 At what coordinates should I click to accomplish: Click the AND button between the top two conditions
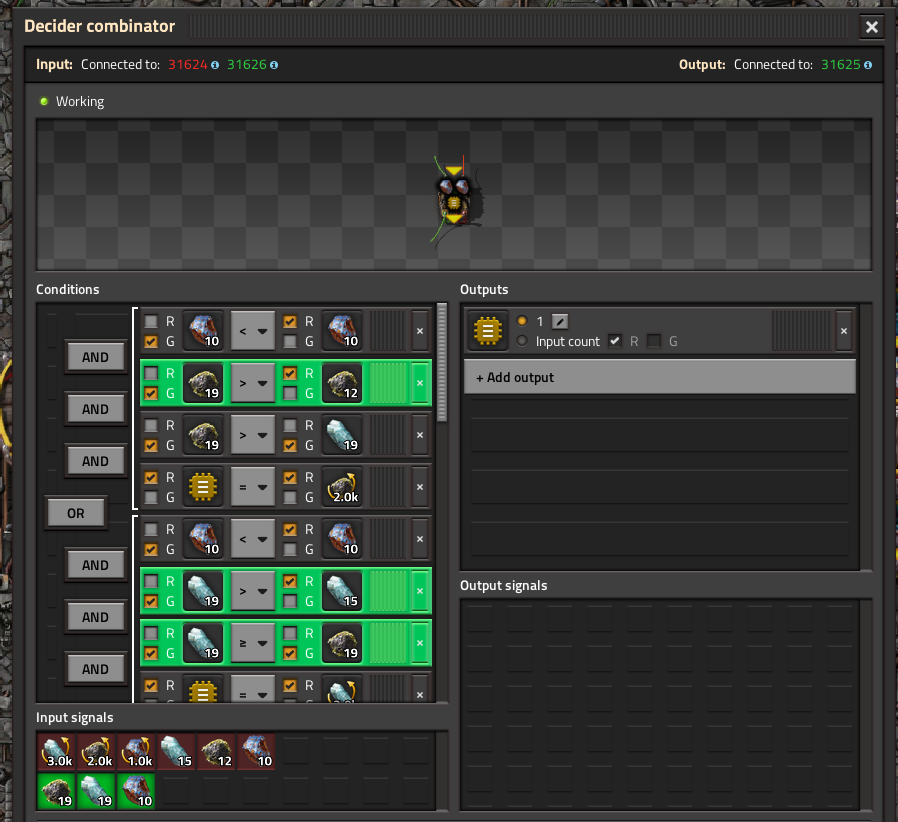click(x=95, y=357)
